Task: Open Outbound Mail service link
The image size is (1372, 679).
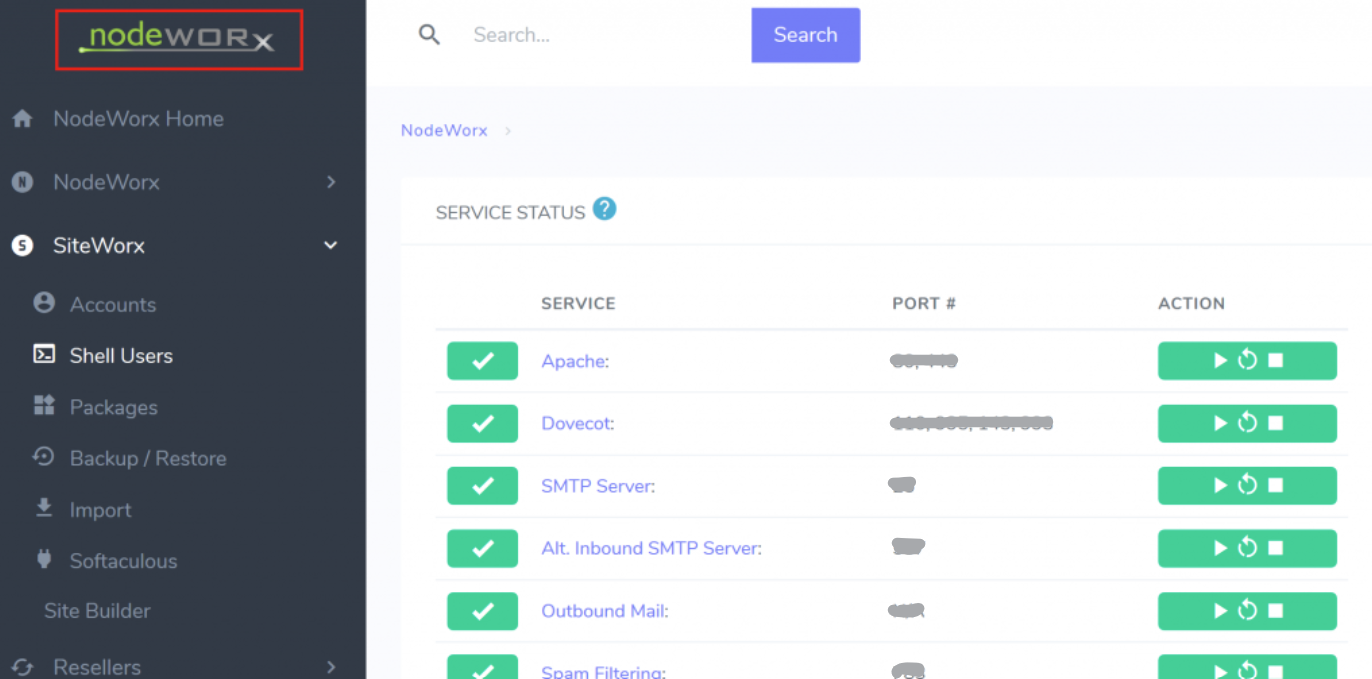Action: tap(605, 611)
